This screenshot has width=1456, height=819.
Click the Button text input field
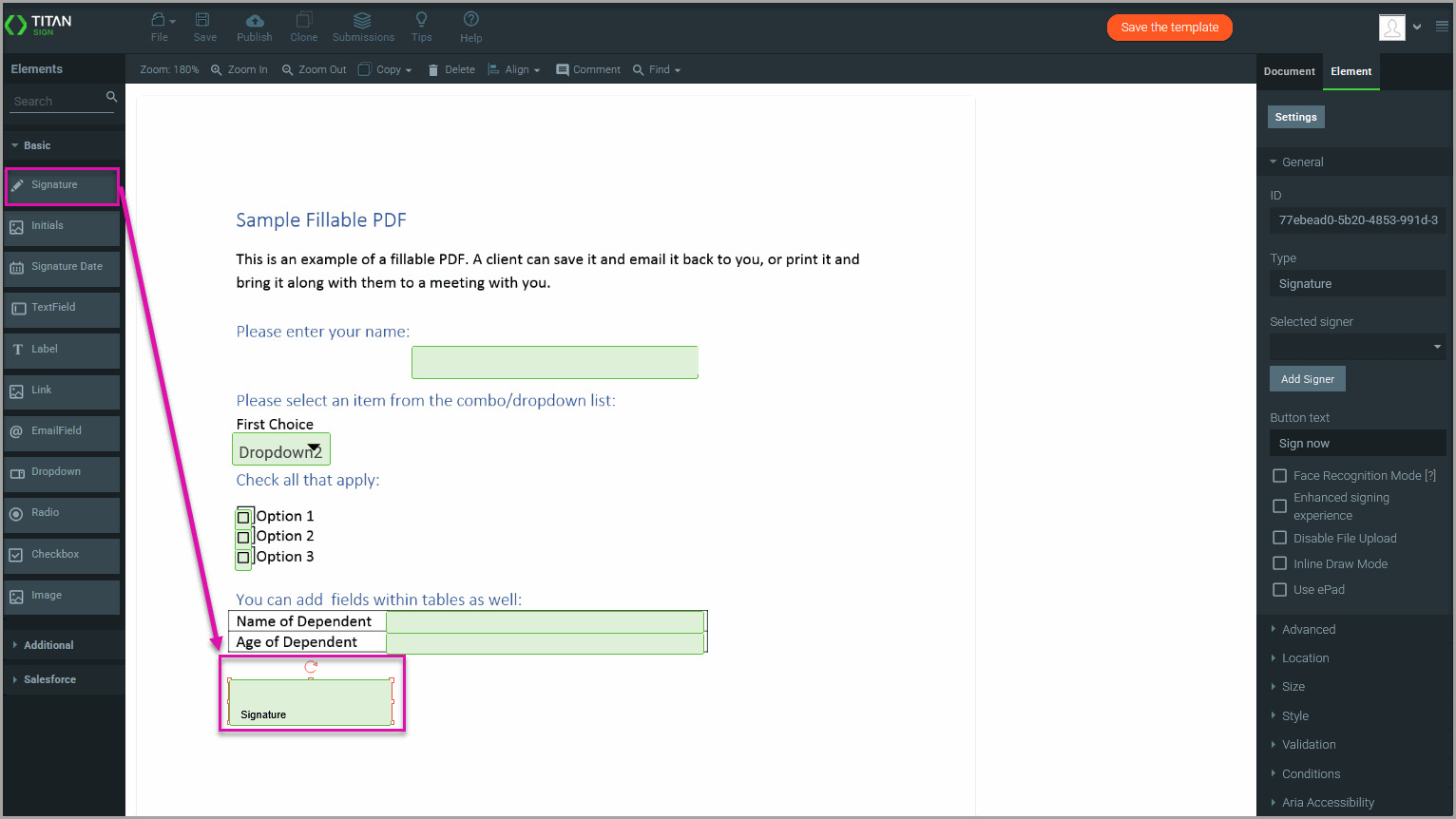[1358, 444]
